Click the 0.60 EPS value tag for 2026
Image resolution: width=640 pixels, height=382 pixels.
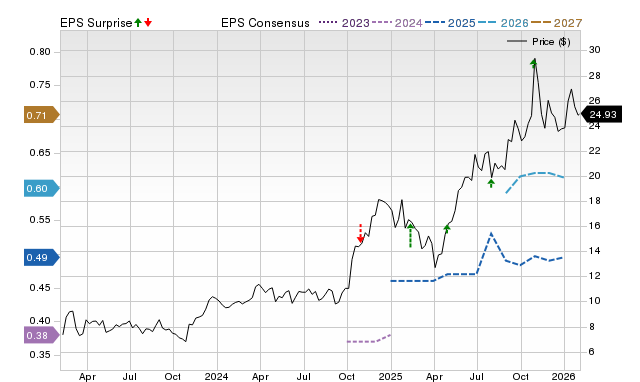41,188
